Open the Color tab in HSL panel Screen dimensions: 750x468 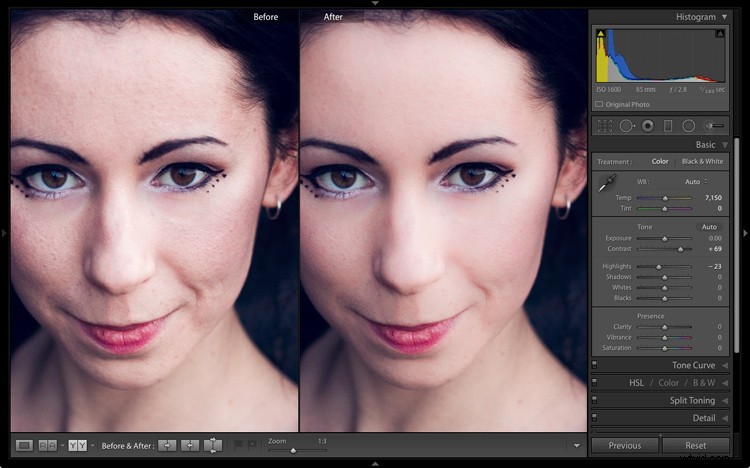pyautogui.click(x=668, y=383)
